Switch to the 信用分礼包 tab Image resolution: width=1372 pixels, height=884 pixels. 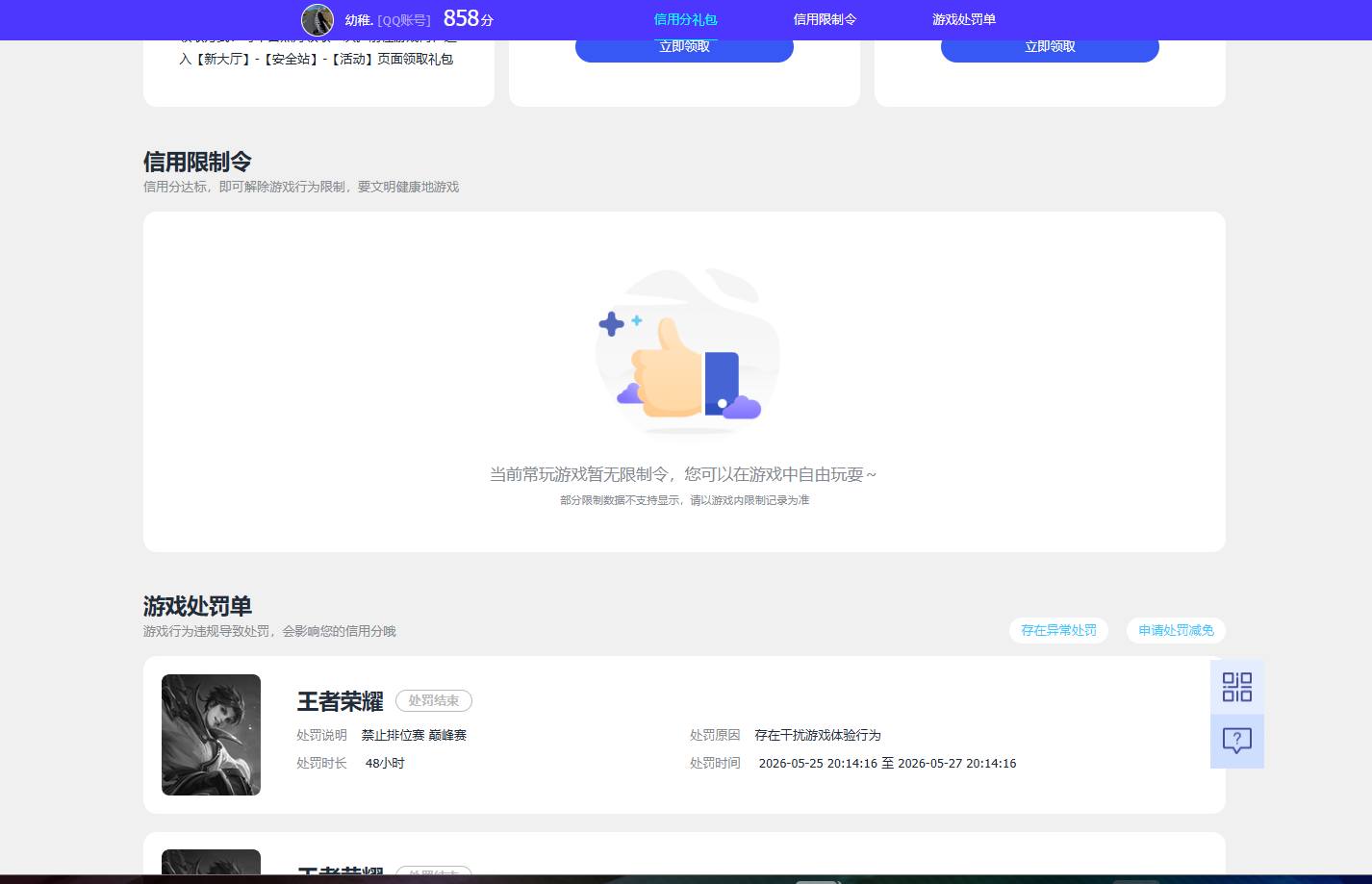(x=685, y=19)
